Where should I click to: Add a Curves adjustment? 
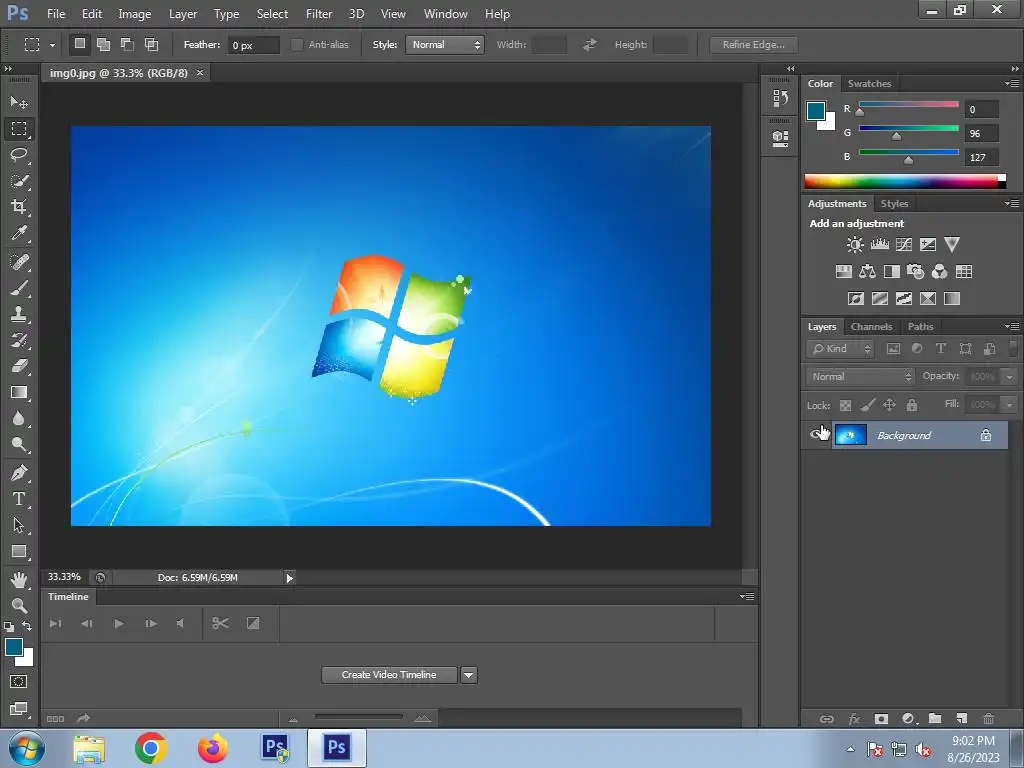point(904,245)
